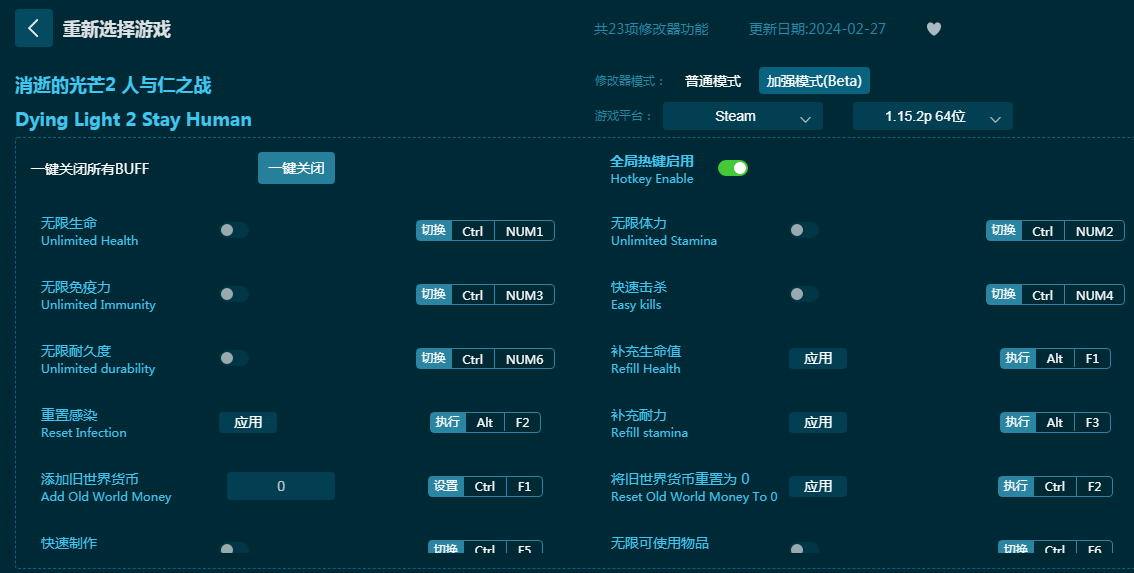Click 设置 hotkey button for Add Old World Money
This screenshot has height=573, width=1134.
(446, 486)
